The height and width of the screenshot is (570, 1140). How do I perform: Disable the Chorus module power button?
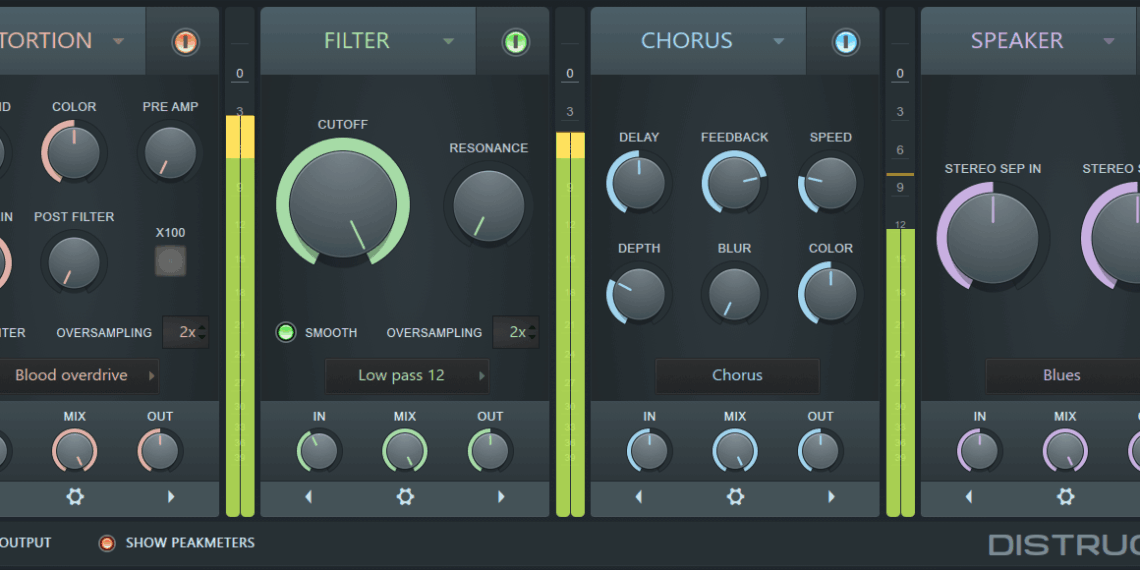(845, 42)
